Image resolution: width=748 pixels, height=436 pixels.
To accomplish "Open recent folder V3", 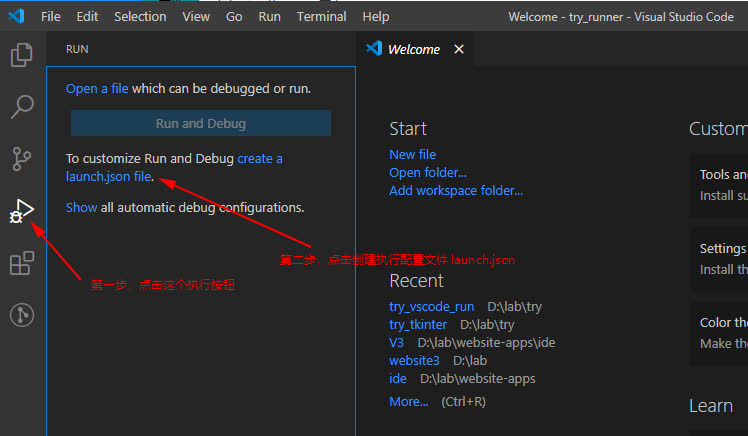I will pos(396,343).
